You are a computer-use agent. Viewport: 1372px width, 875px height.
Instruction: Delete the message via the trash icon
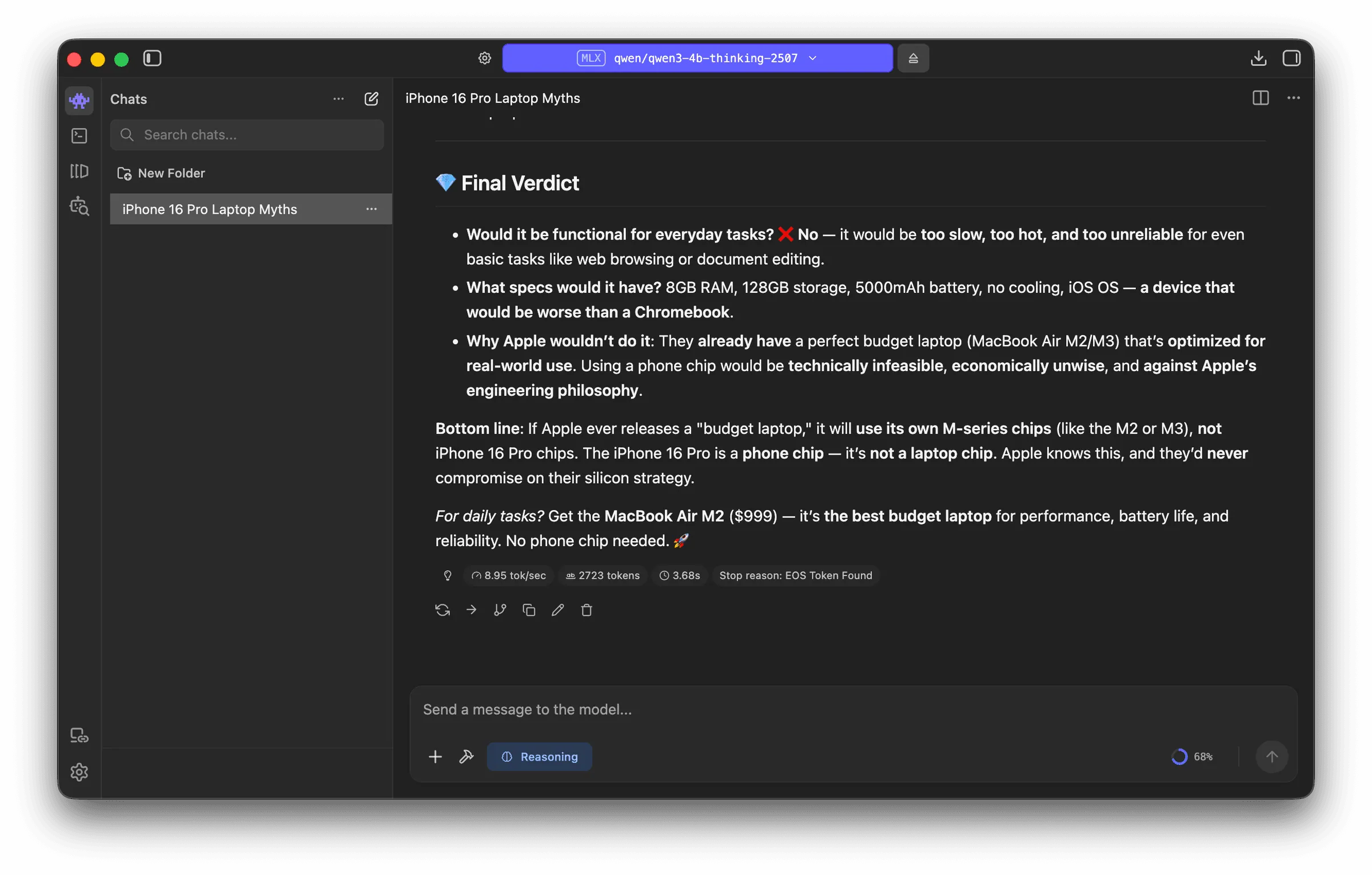coord(587,610)
